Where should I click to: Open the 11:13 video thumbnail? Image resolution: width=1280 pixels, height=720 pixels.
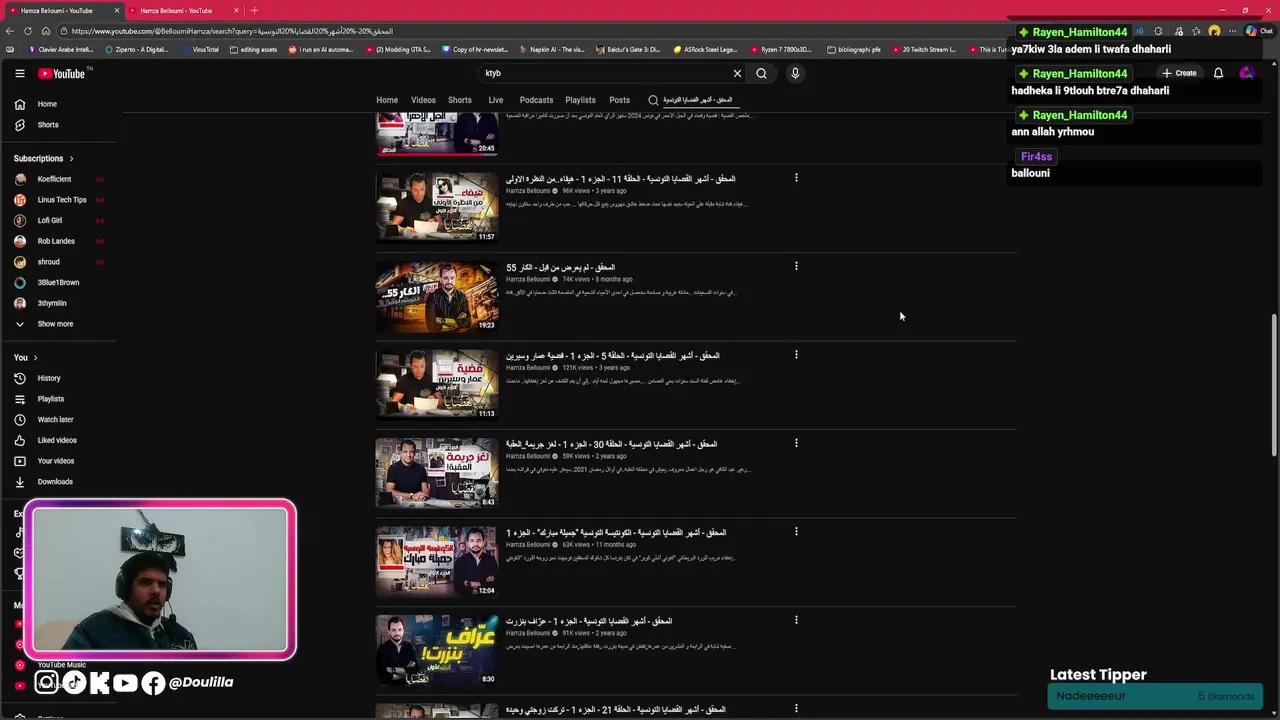tap(437, 384)
